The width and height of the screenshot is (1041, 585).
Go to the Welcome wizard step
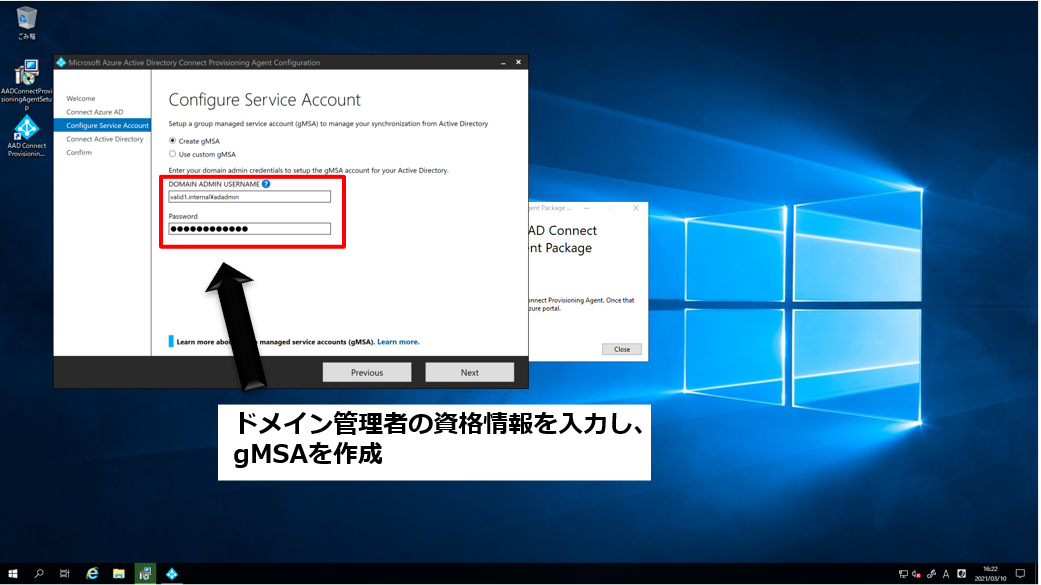(80, 98)
